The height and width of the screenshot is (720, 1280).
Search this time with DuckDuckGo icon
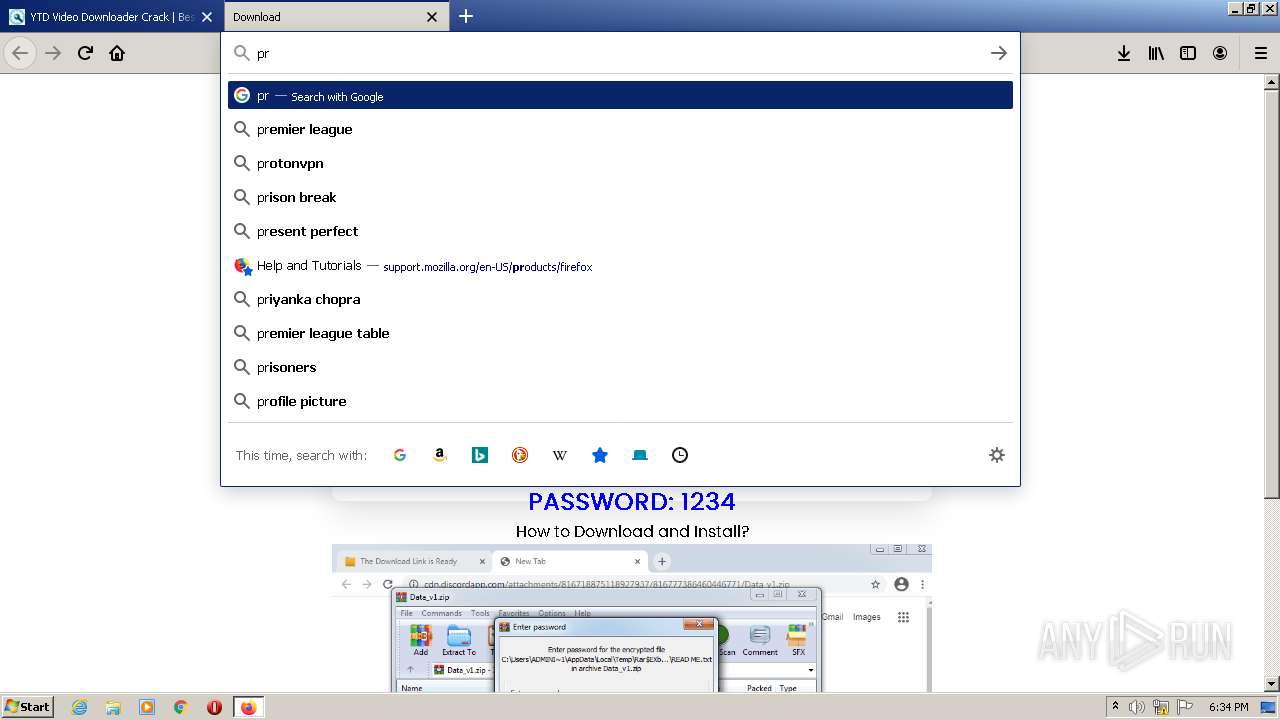pos(520,455)
